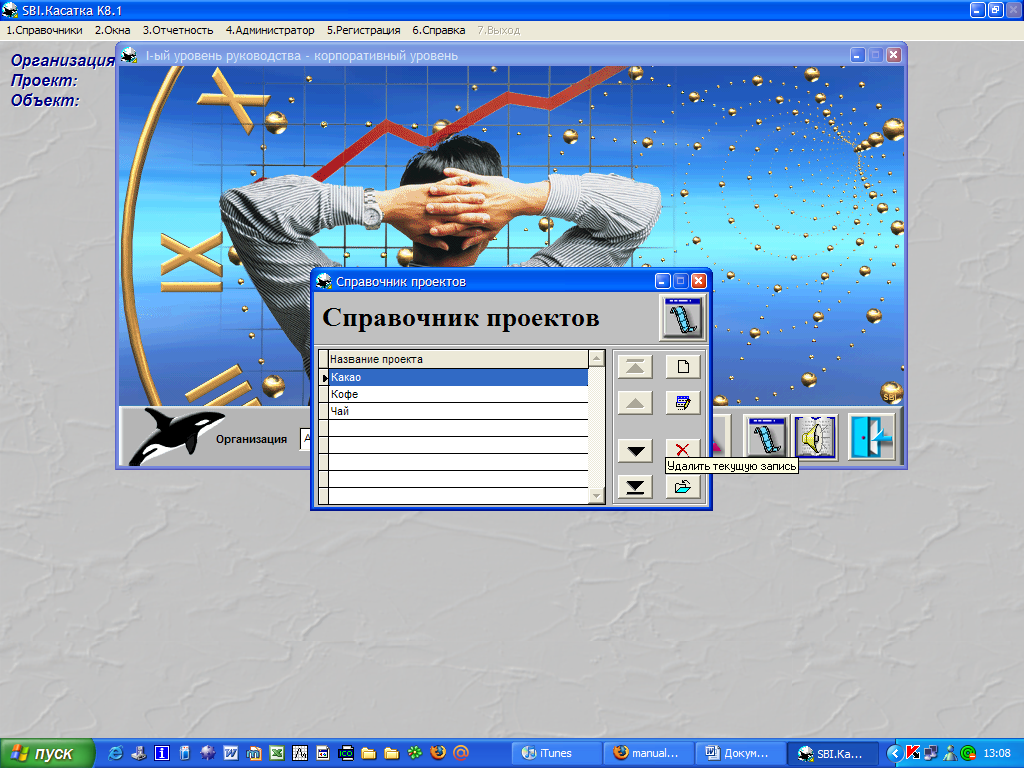This screenshot has height=768, width=1024.
Task: Select the Какао project row
Action: 458,377
